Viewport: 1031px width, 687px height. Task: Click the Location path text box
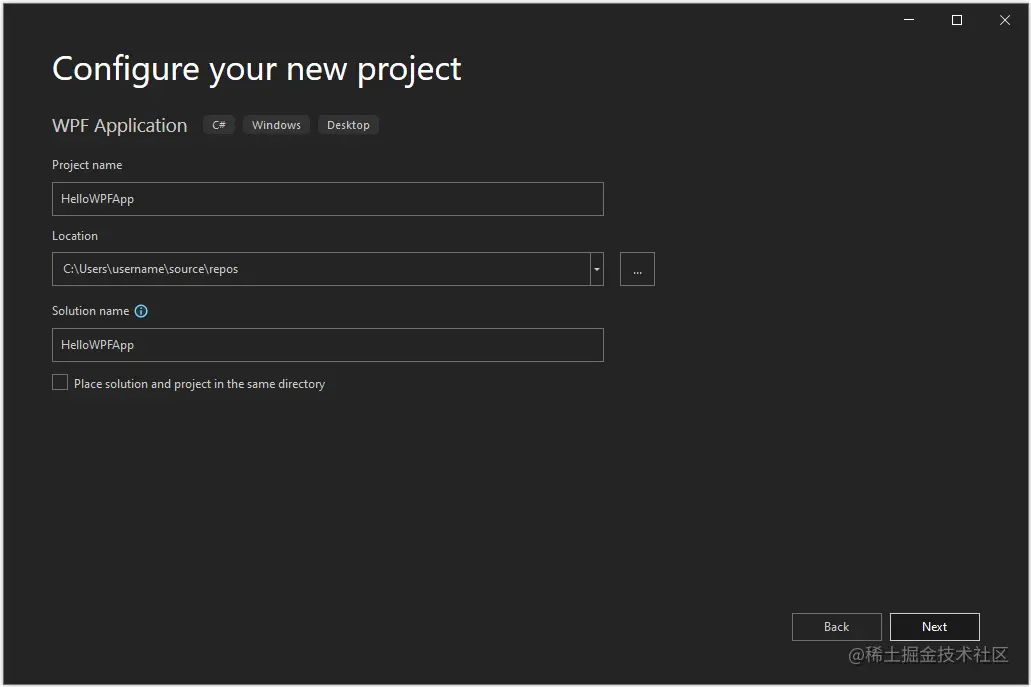click(x=321, y=269)
